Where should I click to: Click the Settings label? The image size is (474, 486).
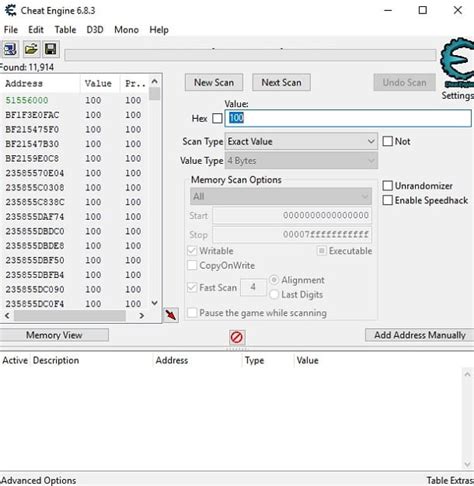pos(458,96)
